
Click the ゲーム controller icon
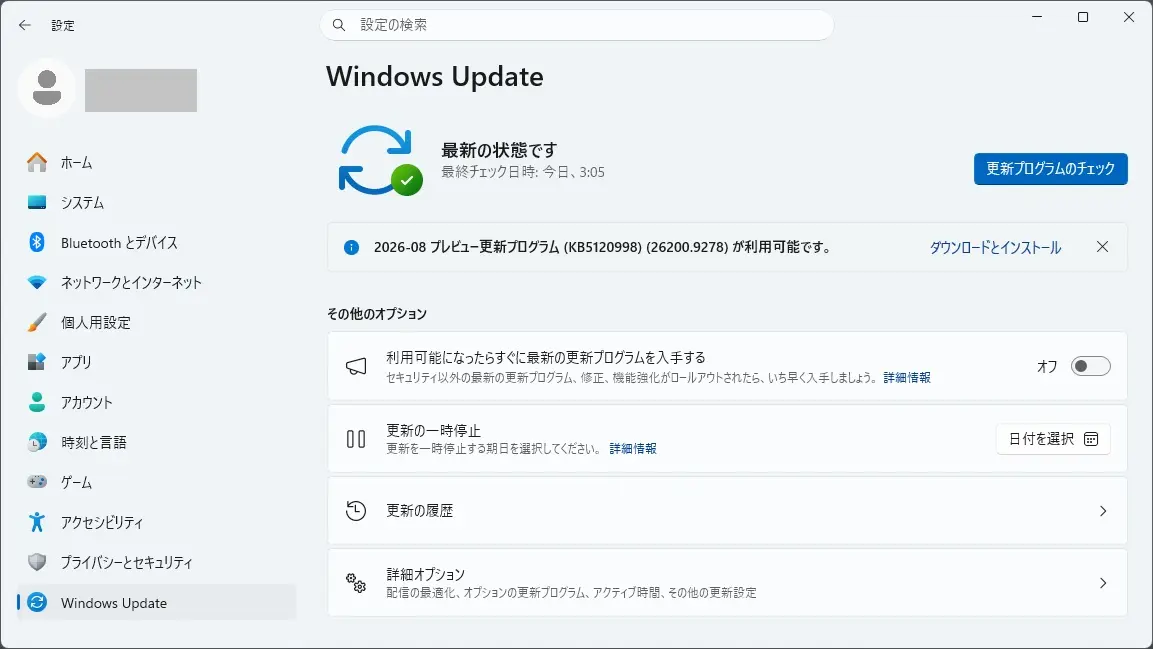[37, 482]
